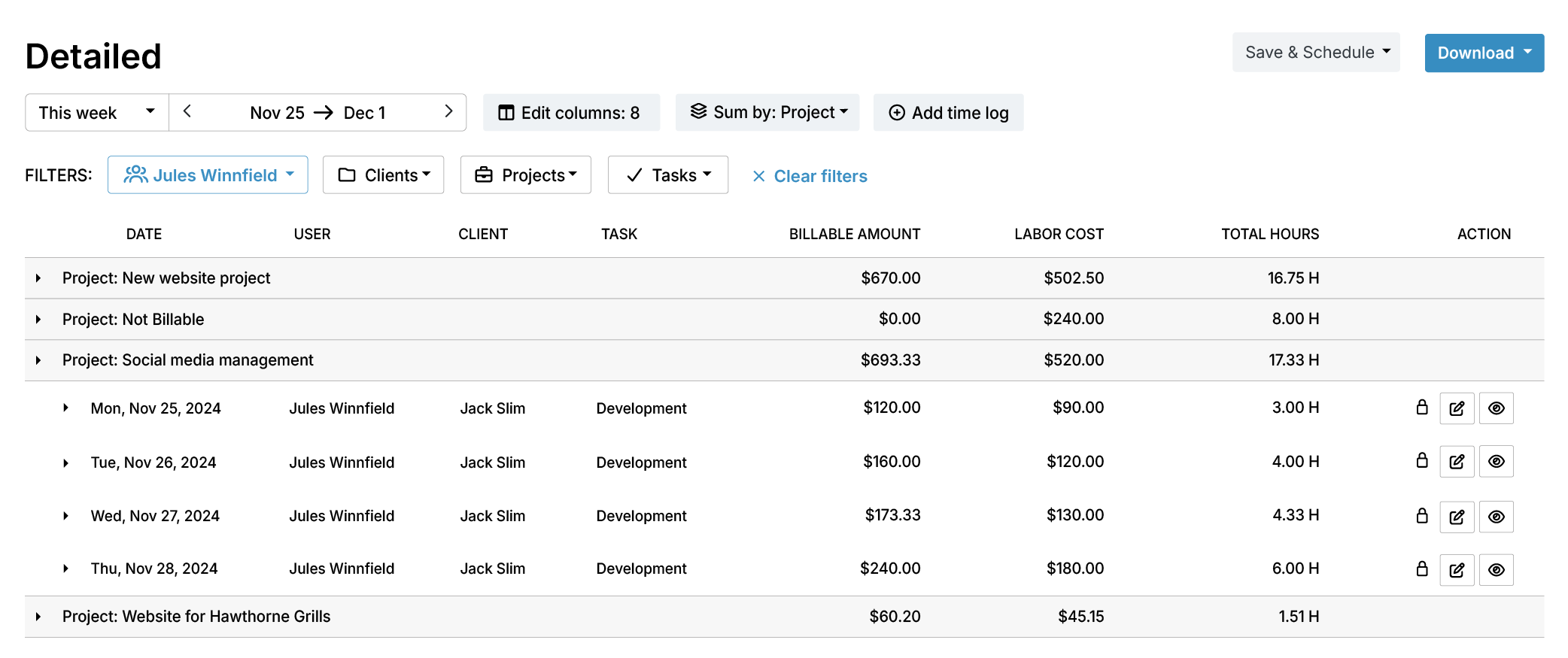This screenshot has height=658, width=1568.
Task: Click the BILLABLE AMOUNT column header
Action: tap(855, 234)
